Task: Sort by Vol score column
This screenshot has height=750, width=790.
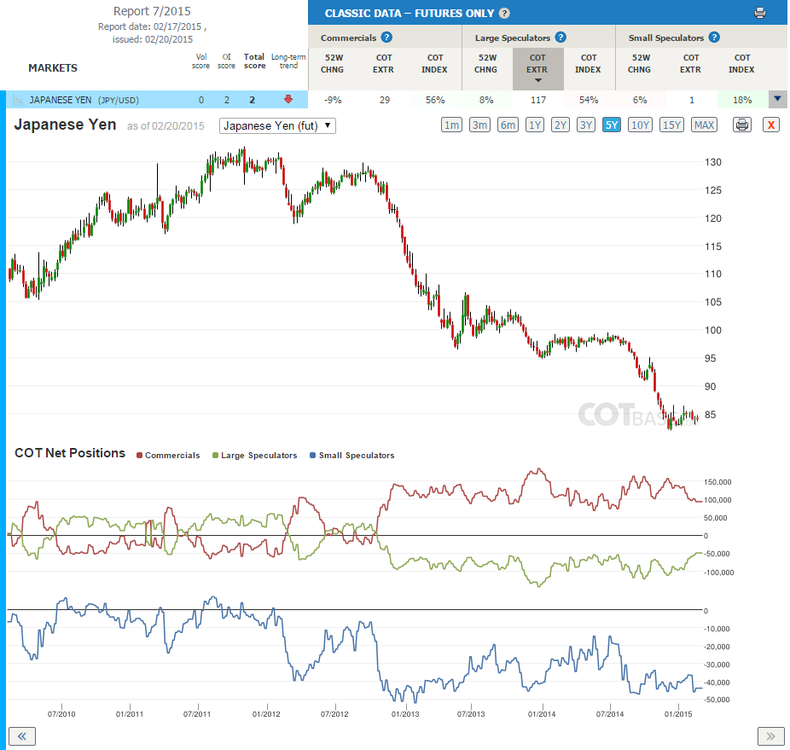Action: [201, 61]
